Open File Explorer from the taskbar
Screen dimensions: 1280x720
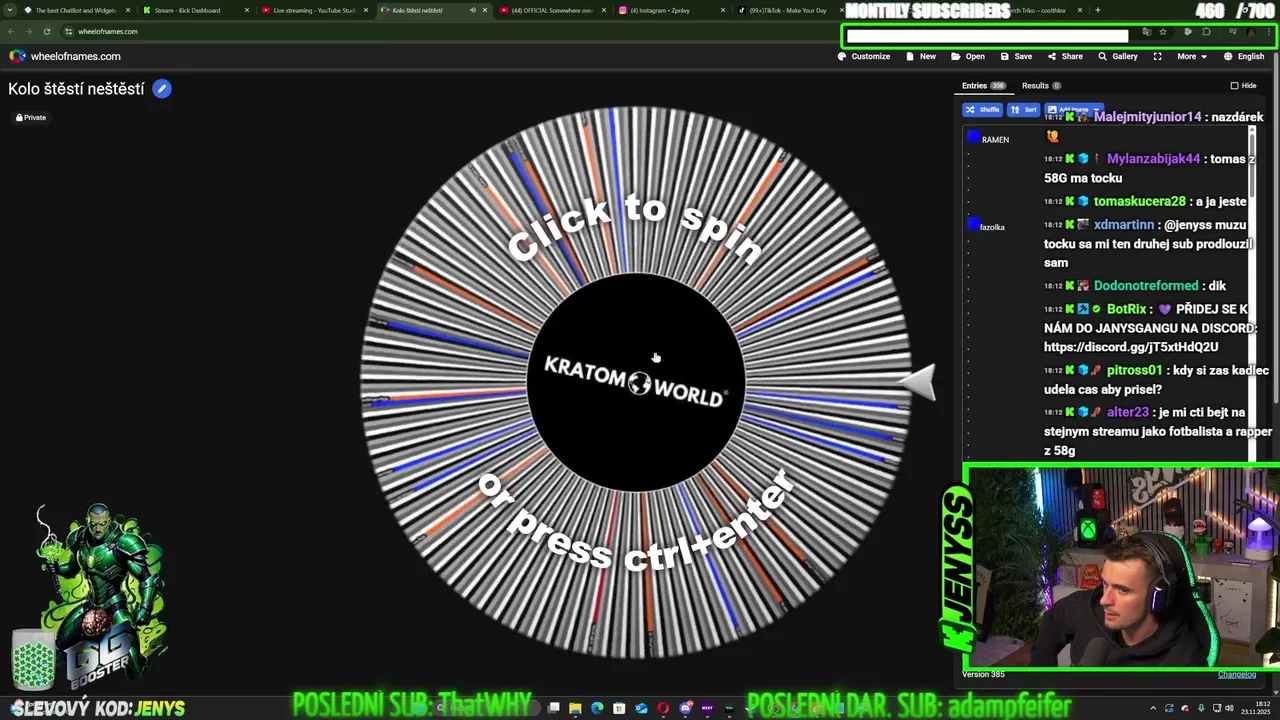(575, 708)
